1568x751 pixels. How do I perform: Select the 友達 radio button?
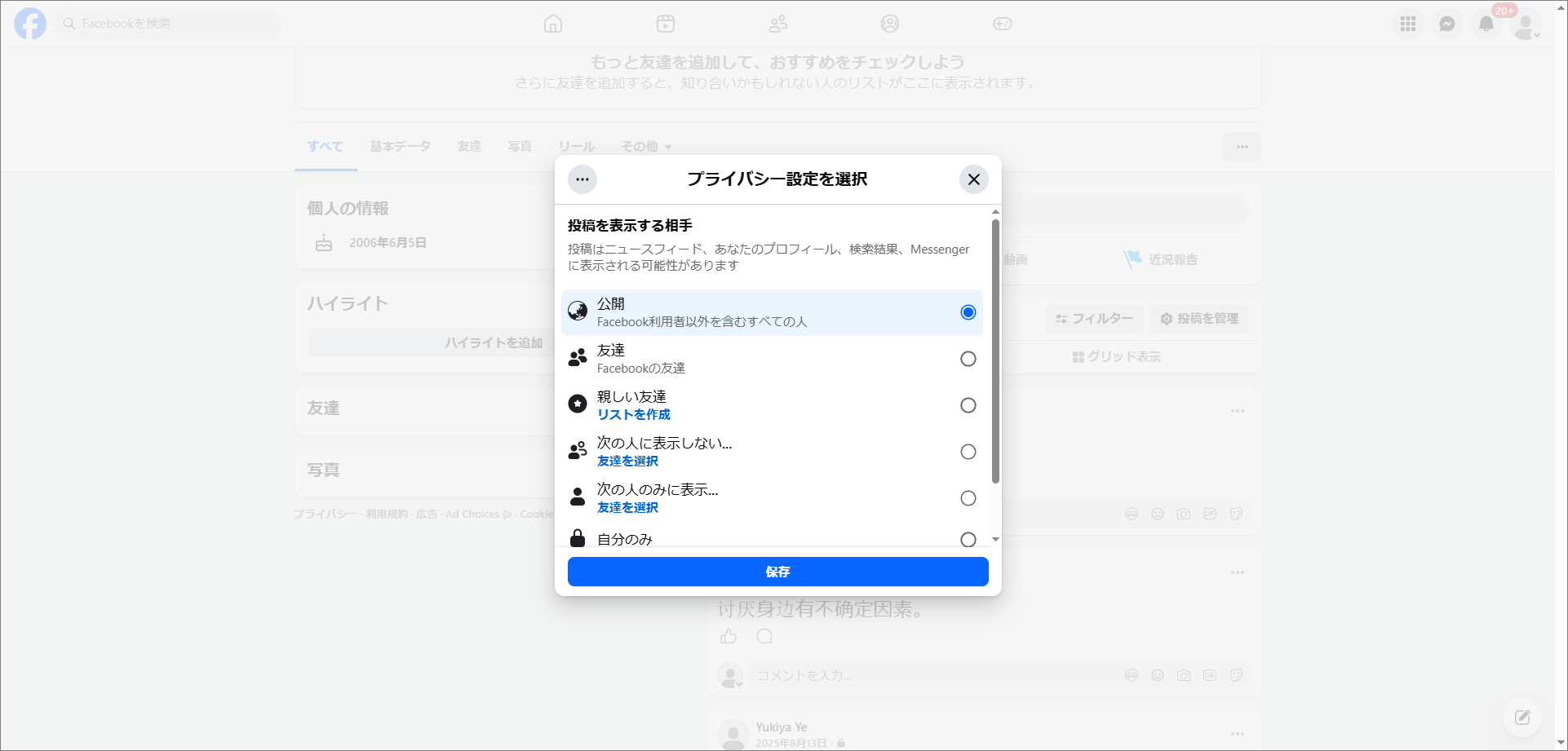(x=968, y=359)
